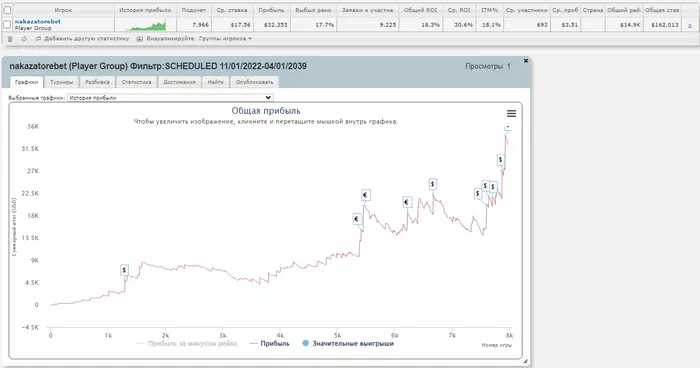This screenshot has width=700, height=368.
Task: Sort by the Ср. ROI column header
Action: tap(460, 10)
